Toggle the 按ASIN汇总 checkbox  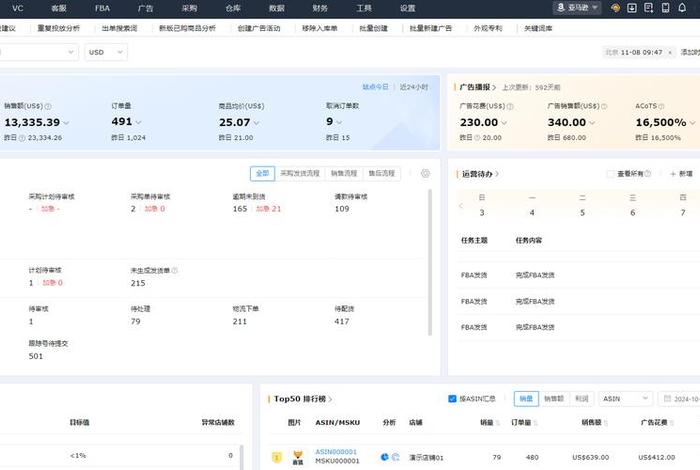(x=452, y=399)
